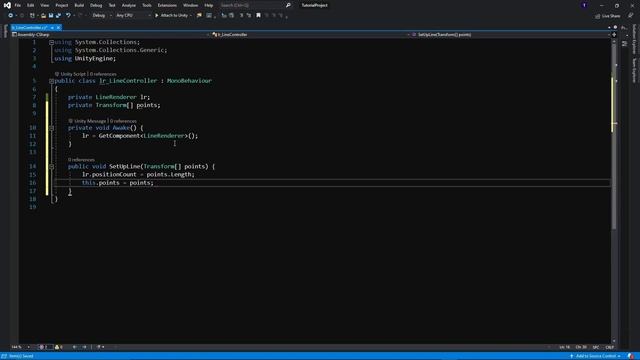Click the Unity Script CodeLens link
The height and width of the screenshot is (360, 640).
point(73,74)
